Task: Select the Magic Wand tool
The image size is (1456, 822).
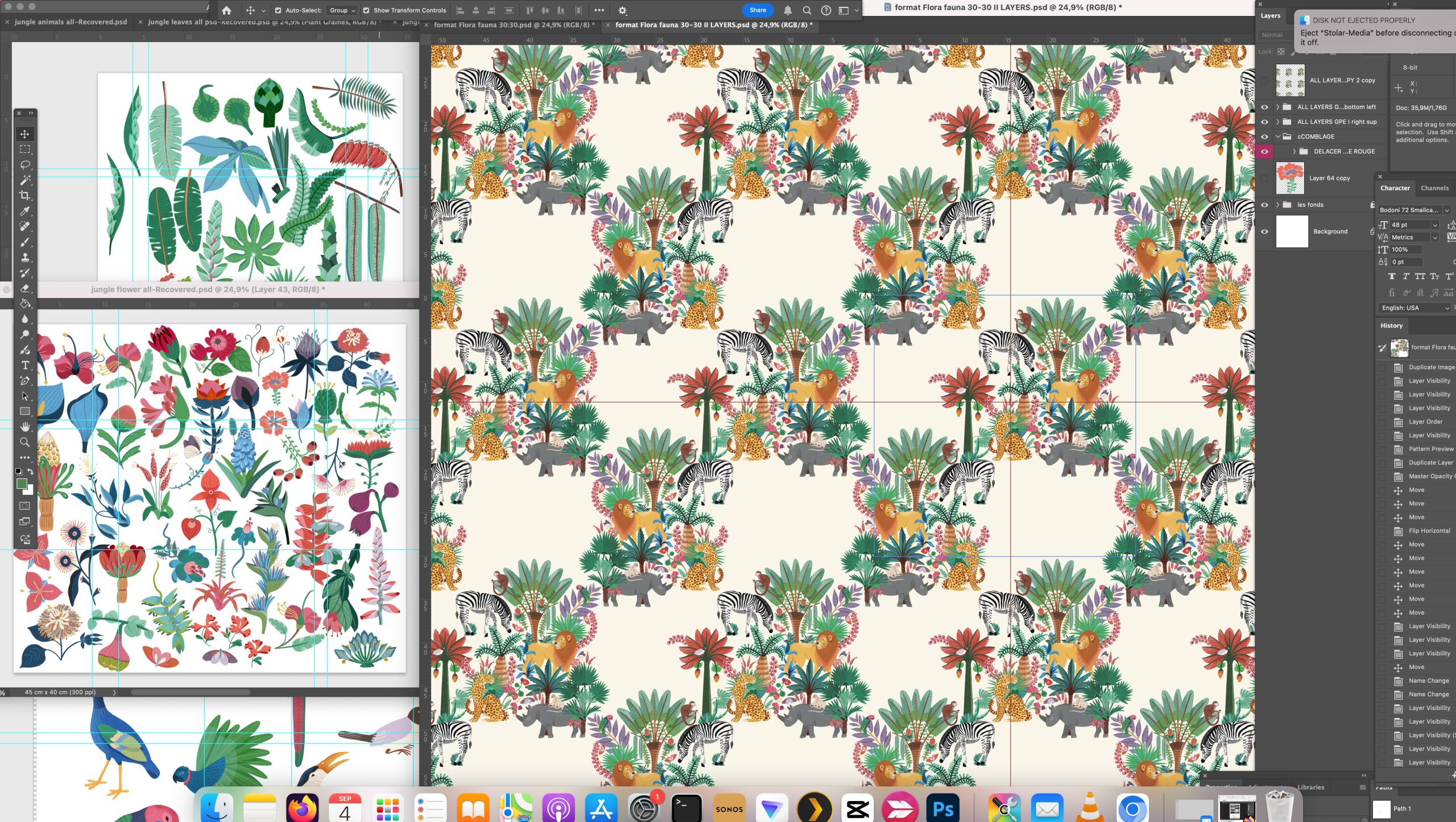Action: [x=24, y=180]
